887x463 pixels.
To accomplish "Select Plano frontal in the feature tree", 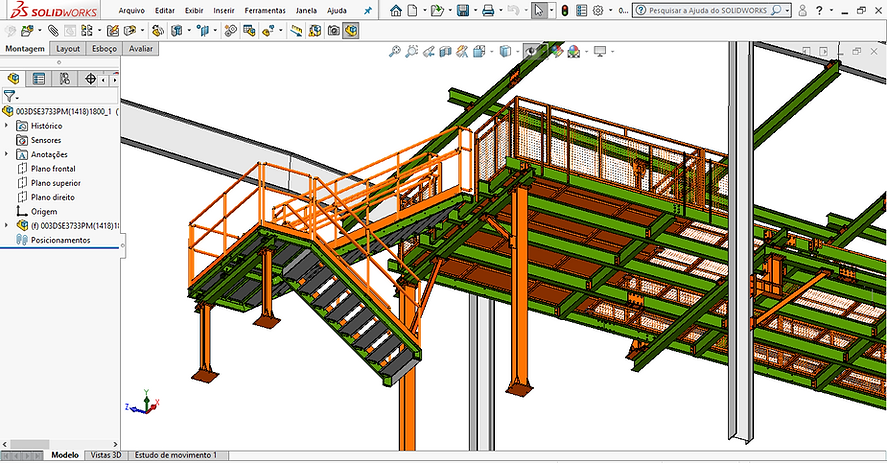I will (x=53, y=168).
